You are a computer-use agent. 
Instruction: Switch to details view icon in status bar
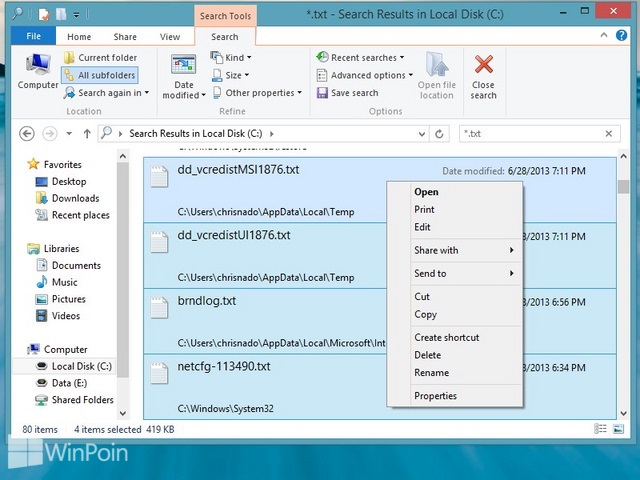point(600,429)
